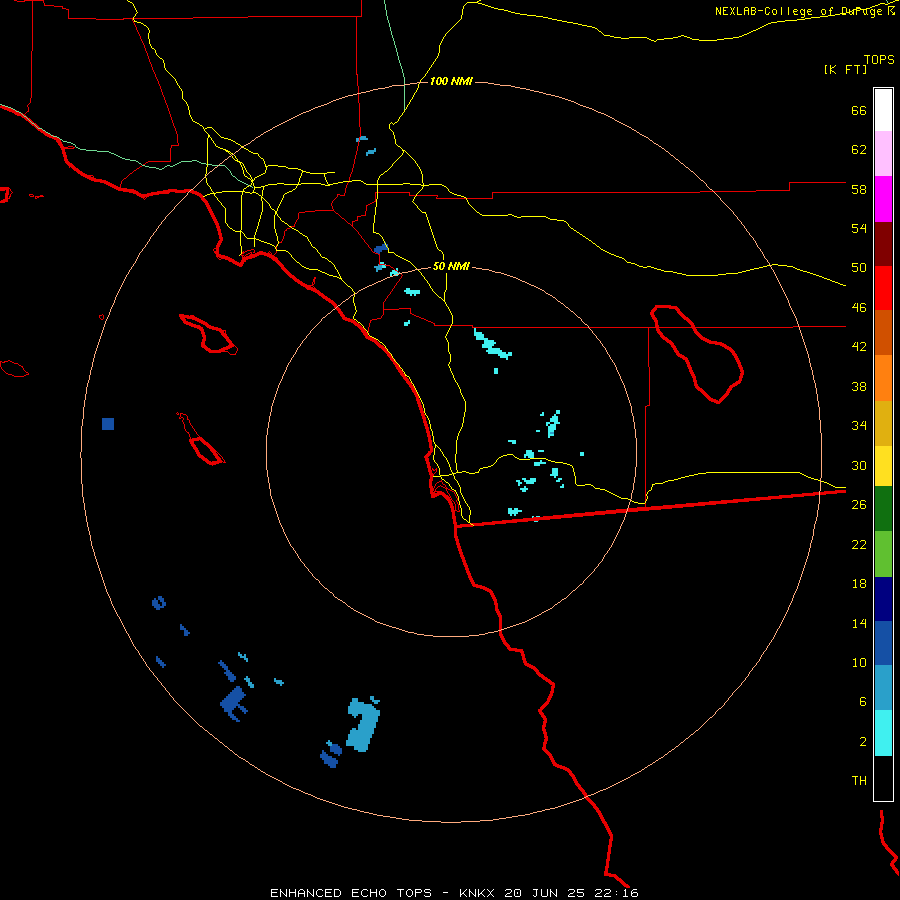
Task: Click the '66' scale value
Action: [x=859, y=110]
